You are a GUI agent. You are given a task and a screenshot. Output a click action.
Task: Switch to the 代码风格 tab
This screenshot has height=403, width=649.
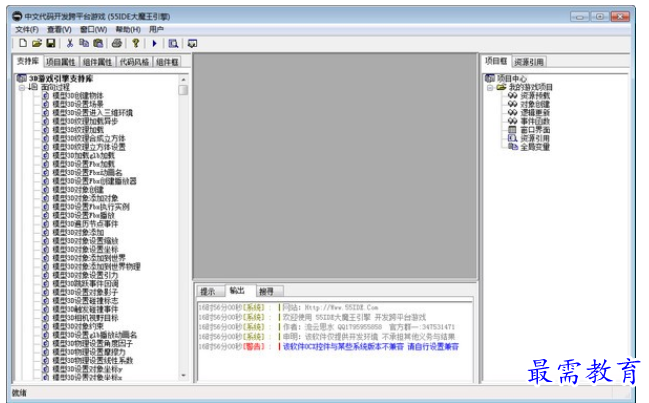pyautogui.click(x=134, y=62)
